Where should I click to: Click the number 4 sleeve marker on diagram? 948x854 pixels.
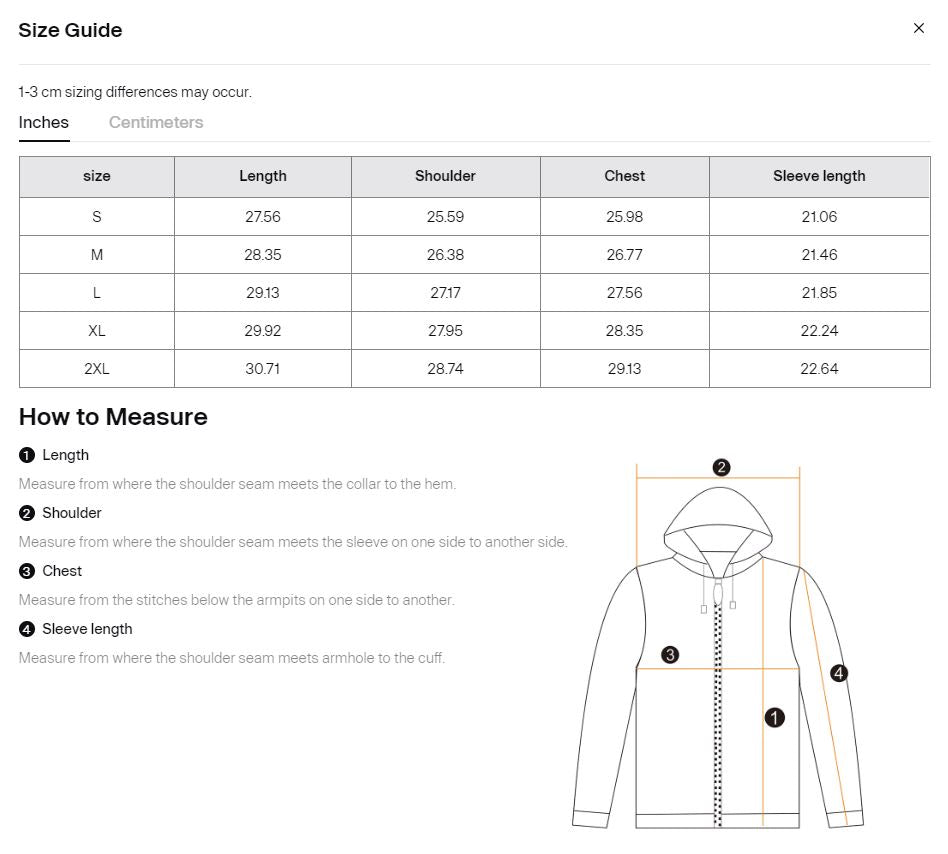point(838,673)
